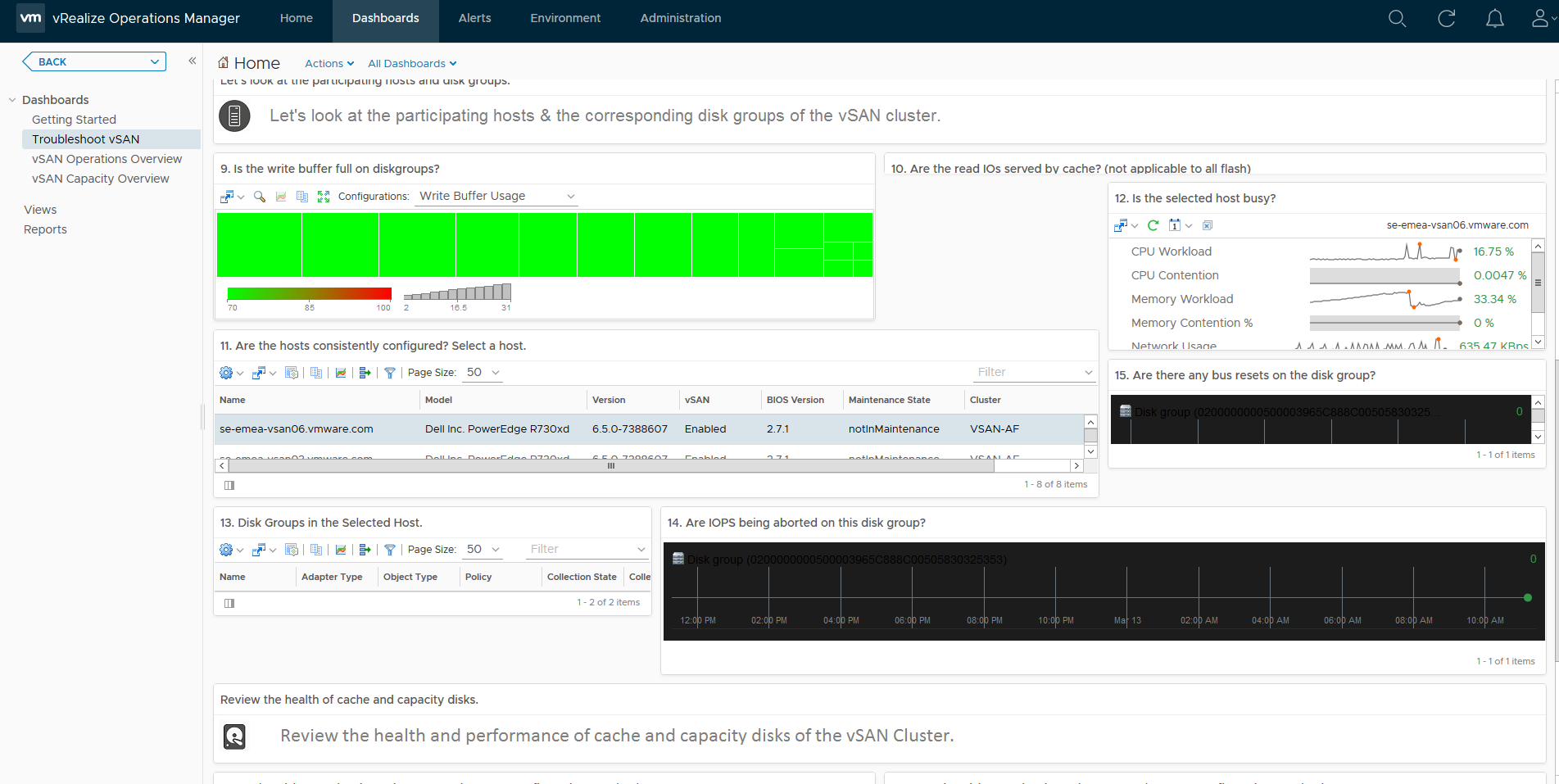
Task: Open dashboard navigation in widget 12 toolbar
Action: [1126, 225]
